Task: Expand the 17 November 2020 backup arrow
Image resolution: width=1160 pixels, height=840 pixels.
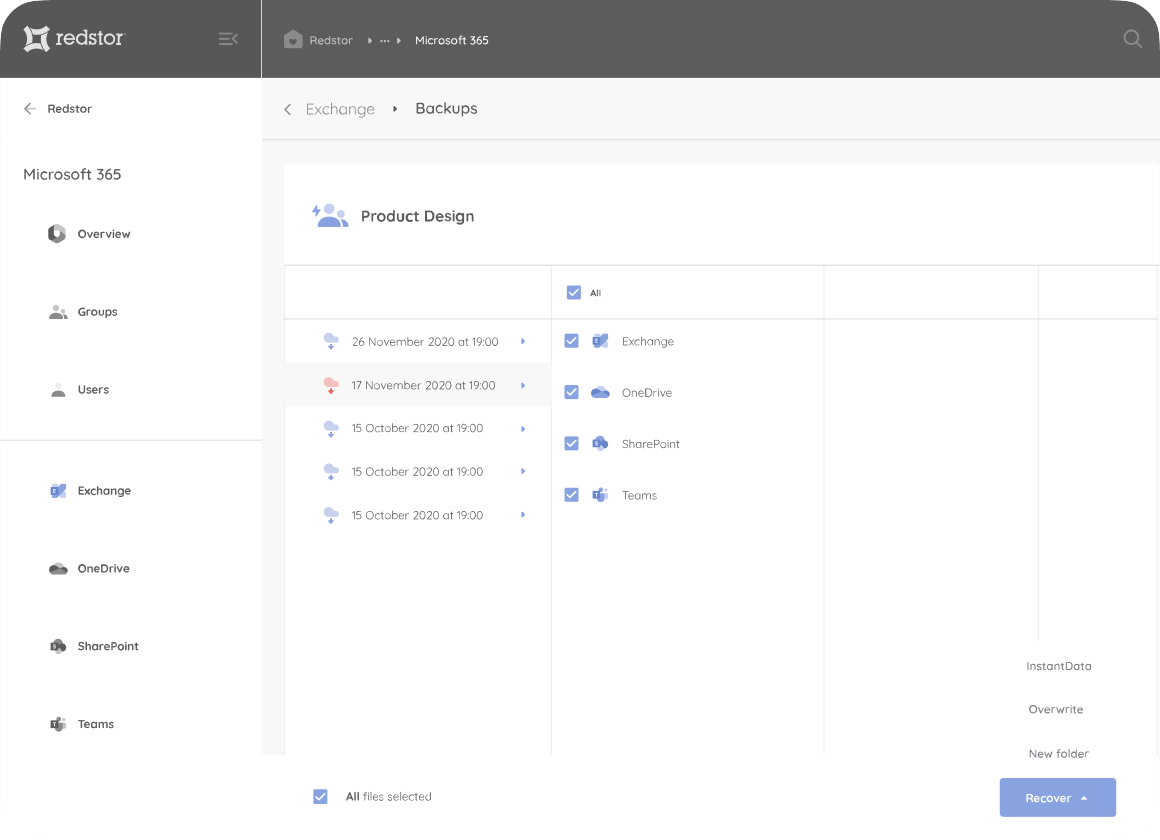Action: click(523, 386)
